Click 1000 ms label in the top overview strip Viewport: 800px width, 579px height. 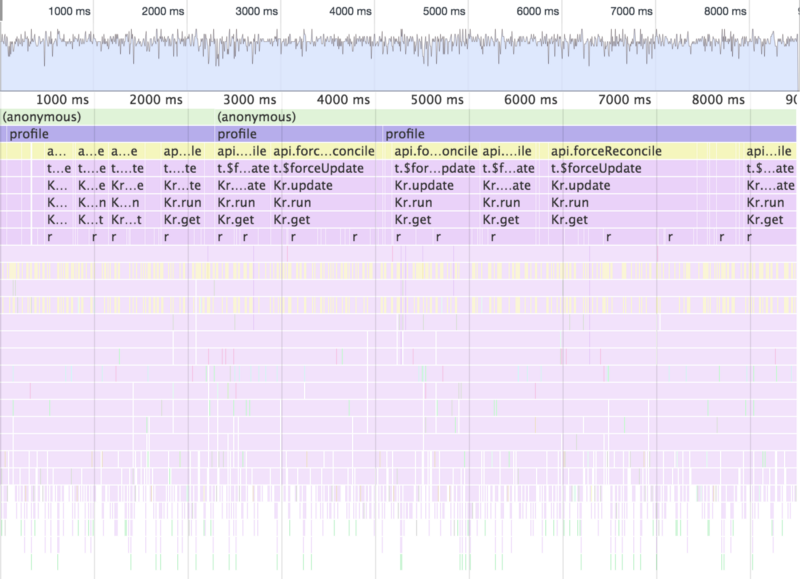coord(69,11)
